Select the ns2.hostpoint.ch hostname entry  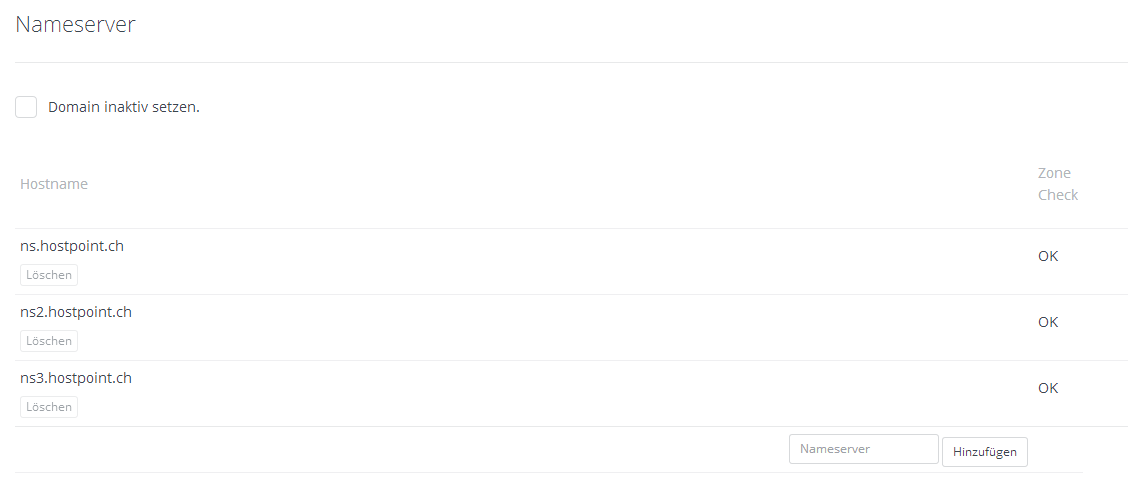pyautogui.click(x=76, y=312)
